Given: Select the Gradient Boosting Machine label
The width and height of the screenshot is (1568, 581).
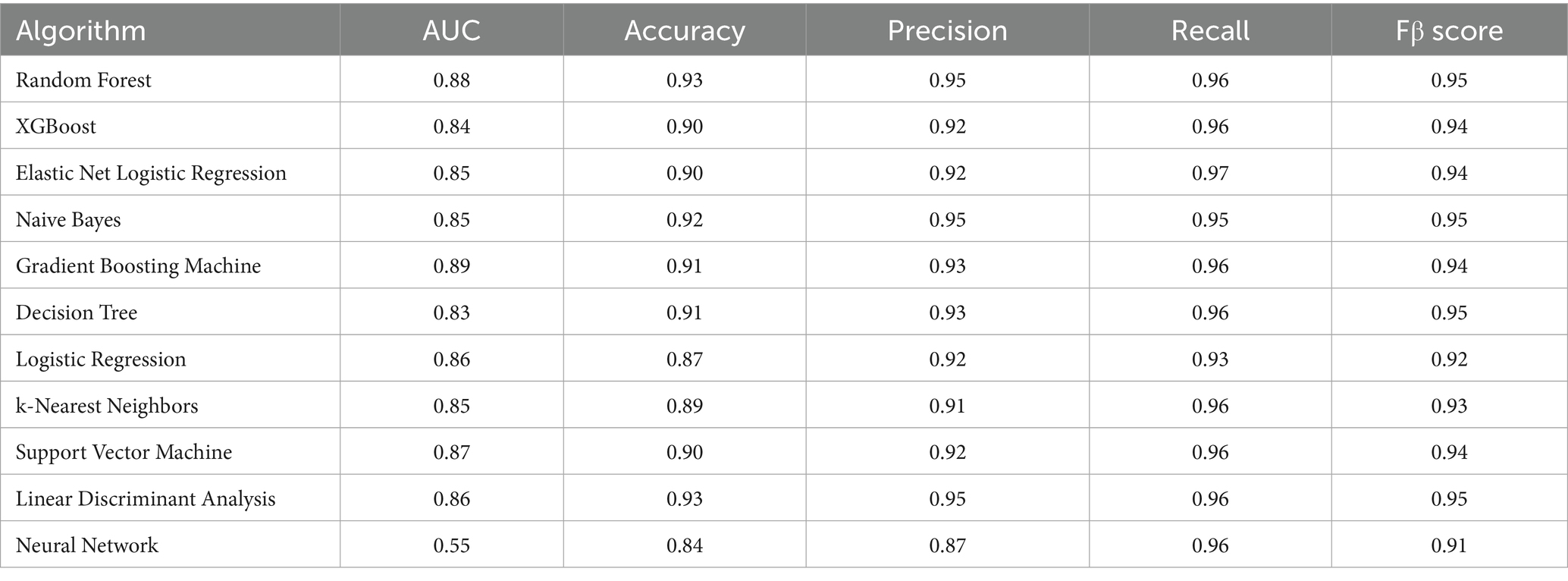Looking at the screenshot, I should [x=138, y=266].
